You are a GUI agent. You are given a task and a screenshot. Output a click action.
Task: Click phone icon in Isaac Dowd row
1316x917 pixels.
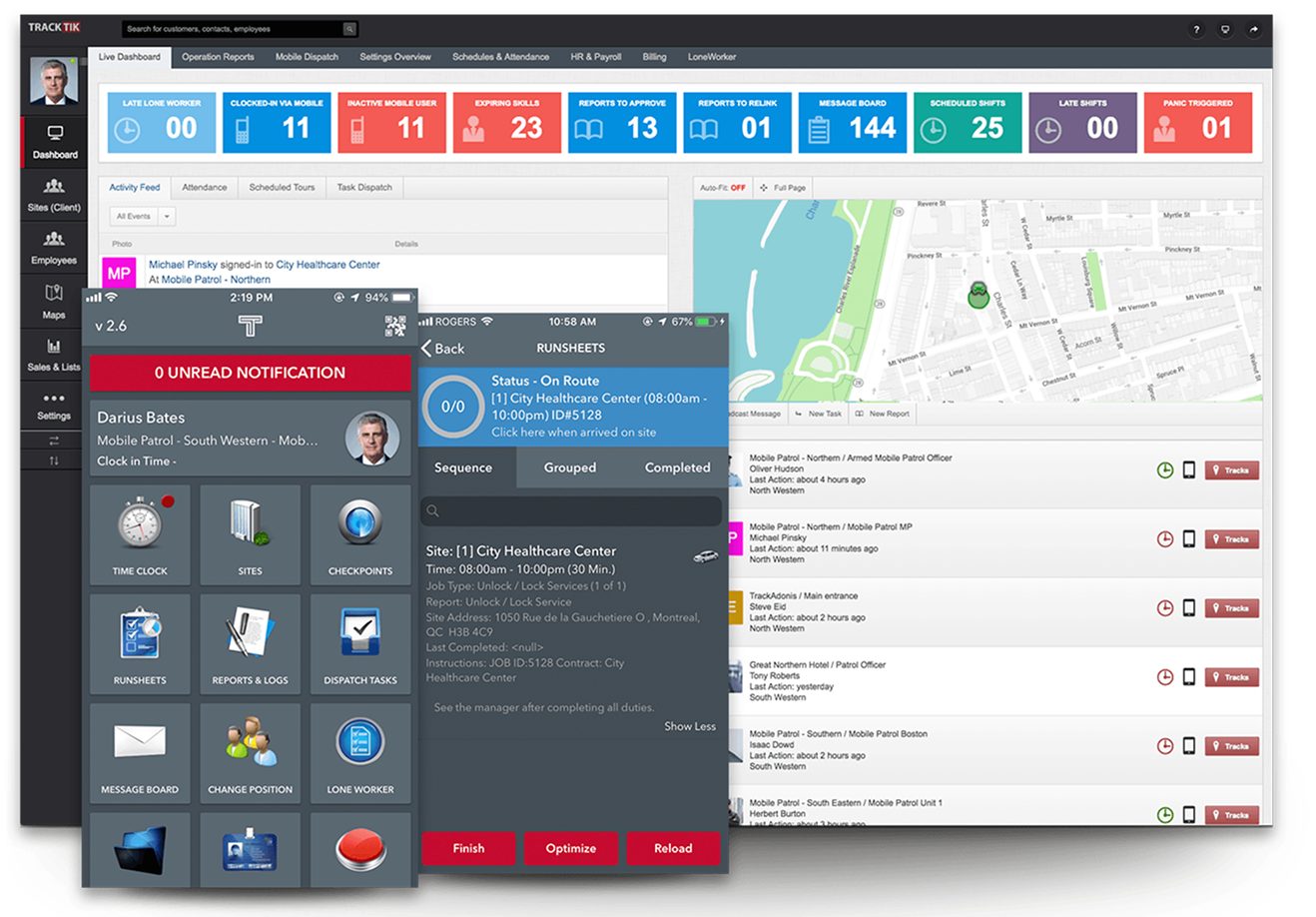(1189, 746)
